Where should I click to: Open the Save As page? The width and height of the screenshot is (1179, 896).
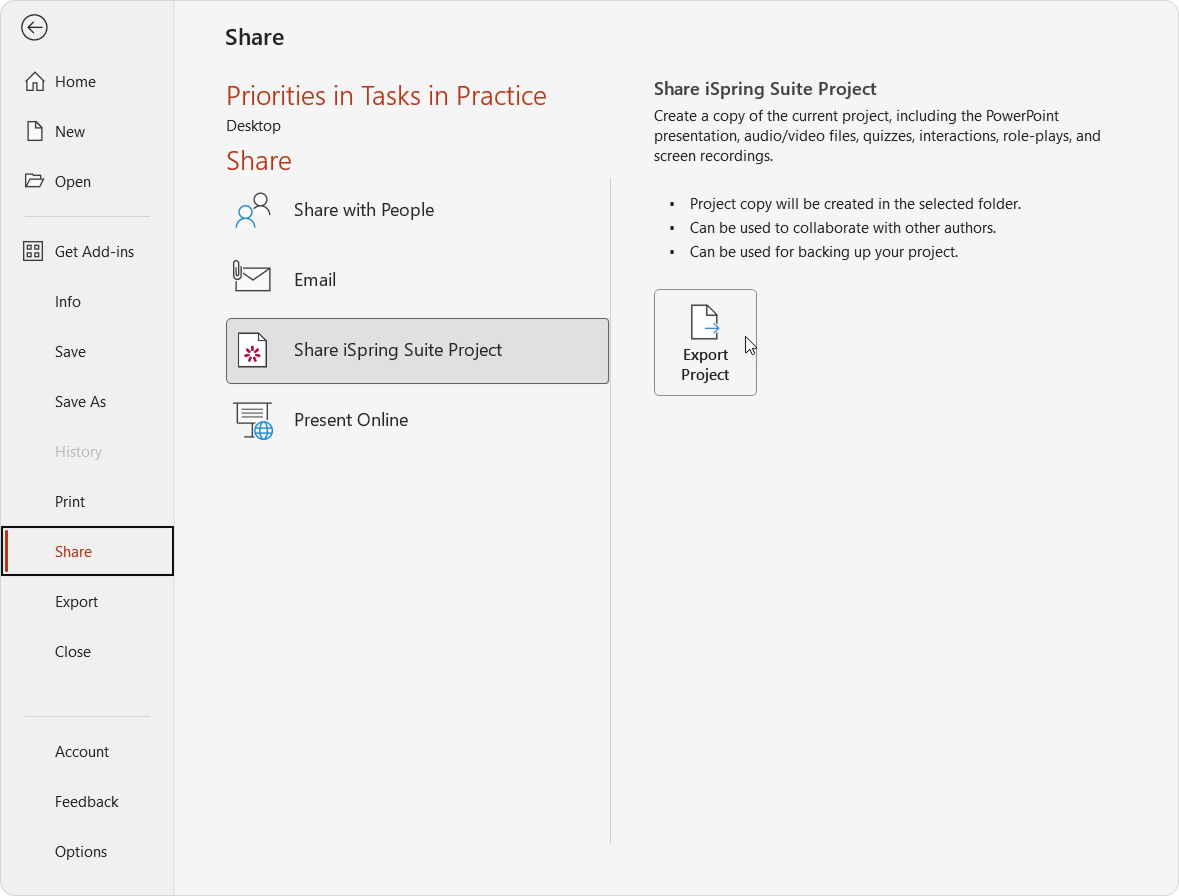tap(80, 401)
